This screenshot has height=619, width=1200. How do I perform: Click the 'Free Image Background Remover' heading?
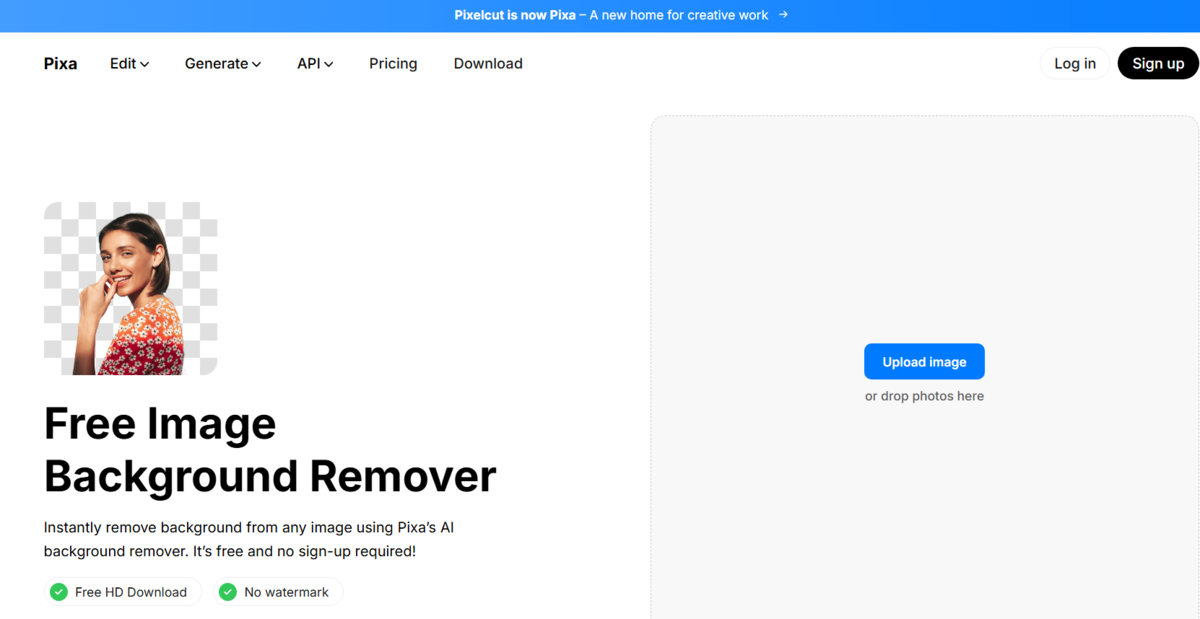[270, 450]
